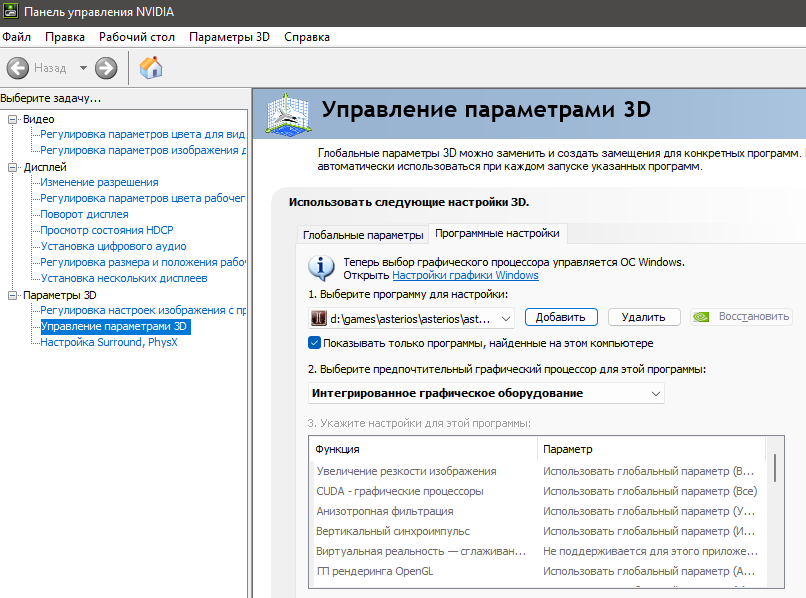
Task: Select CUDA - графические процессоры row
Action: (x=540, y=491)
